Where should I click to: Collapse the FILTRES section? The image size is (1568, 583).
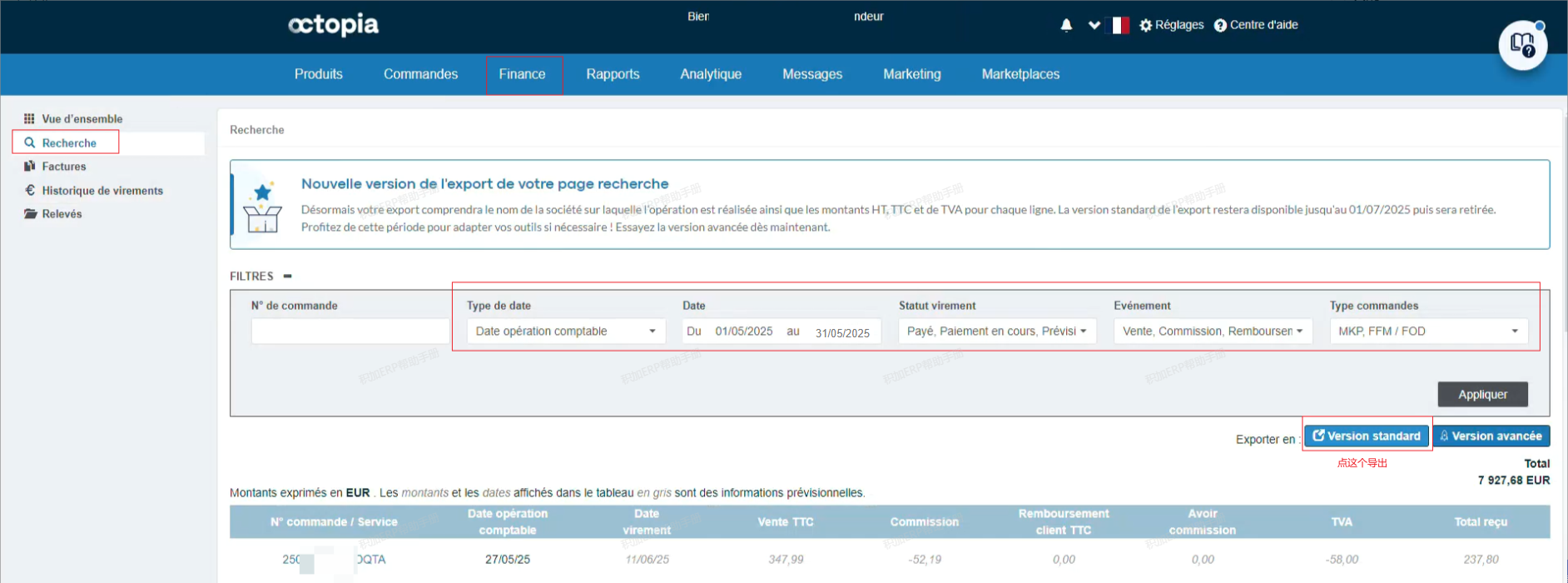click(x=287, y=277)
